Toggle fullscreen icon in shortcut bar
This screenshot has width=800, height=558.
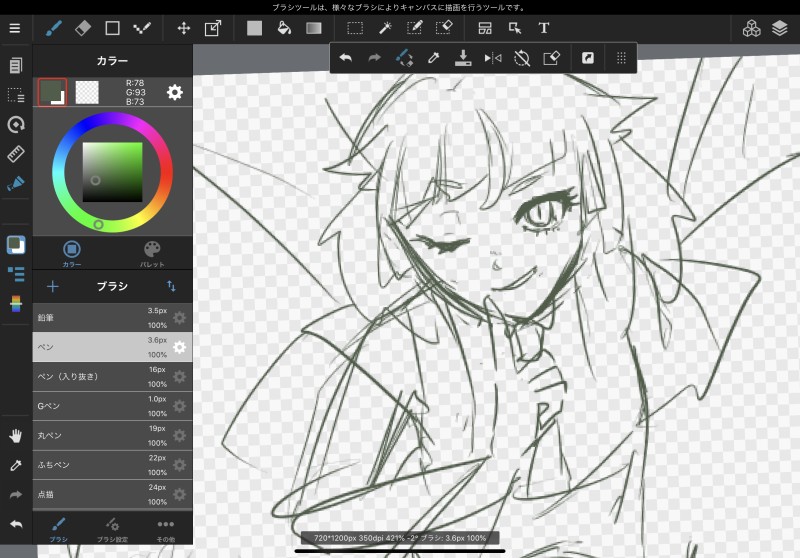[588, 58]
